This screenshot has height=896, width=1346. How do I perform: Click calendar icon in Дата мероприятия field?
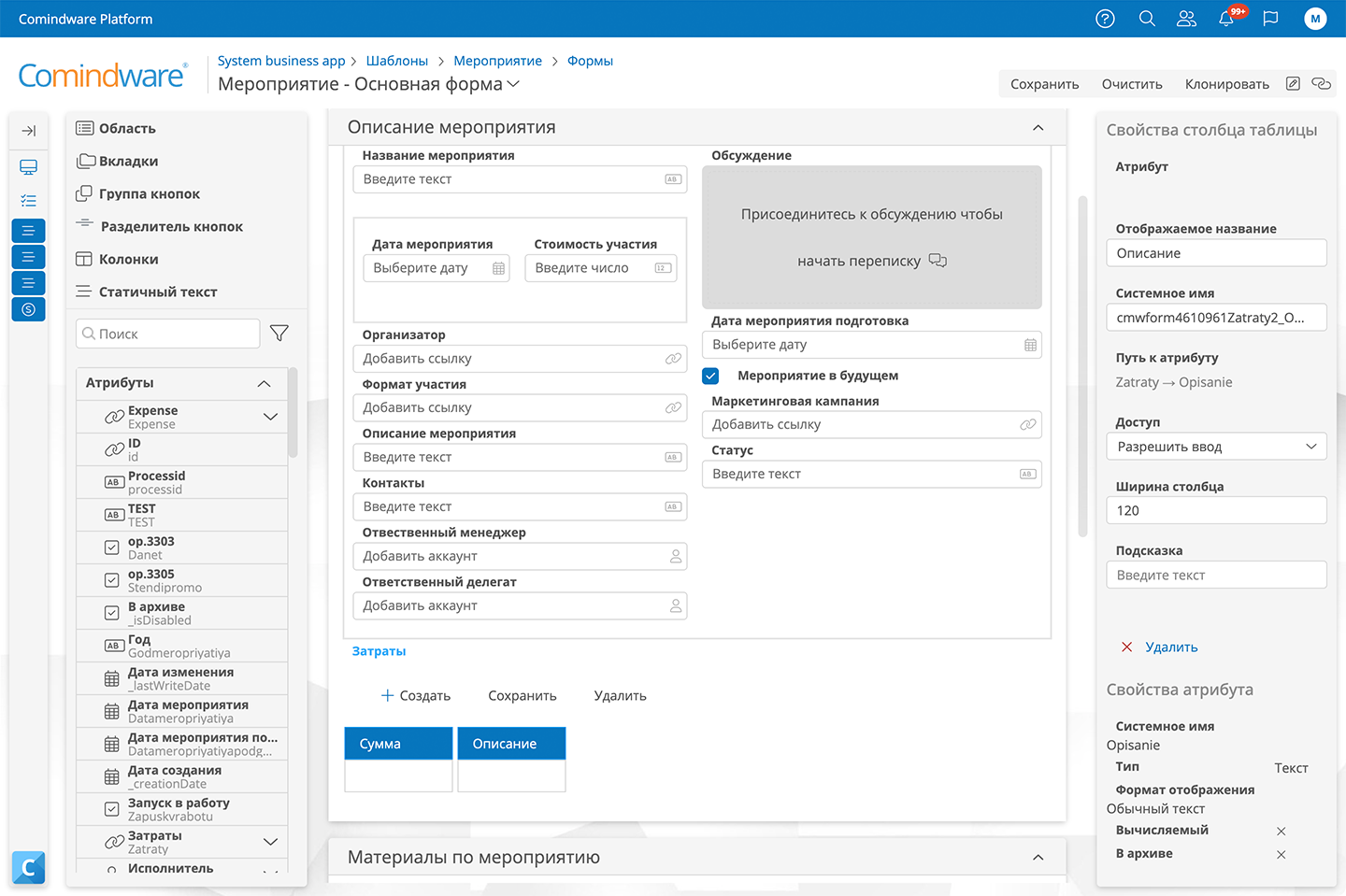coord(498,268)
